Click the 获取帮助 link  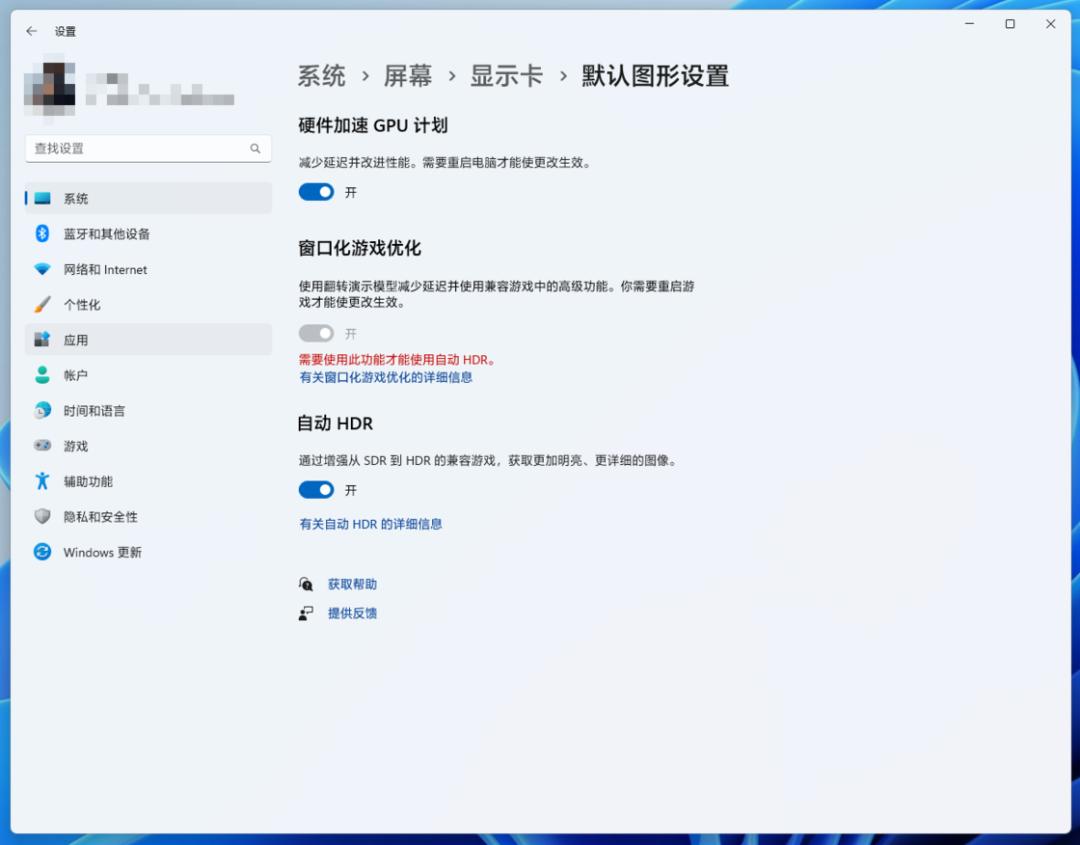[x=352, y=584]
